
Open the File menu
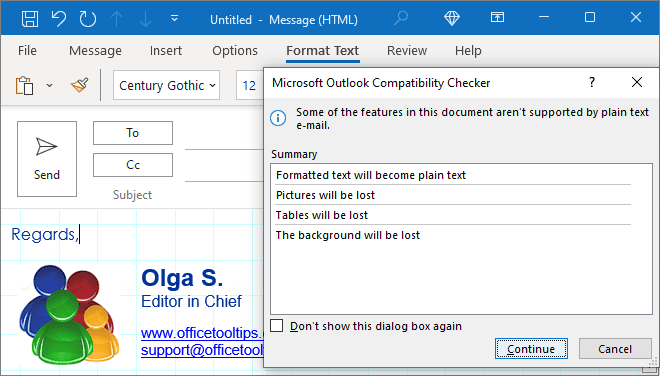[x=27, y=51]
